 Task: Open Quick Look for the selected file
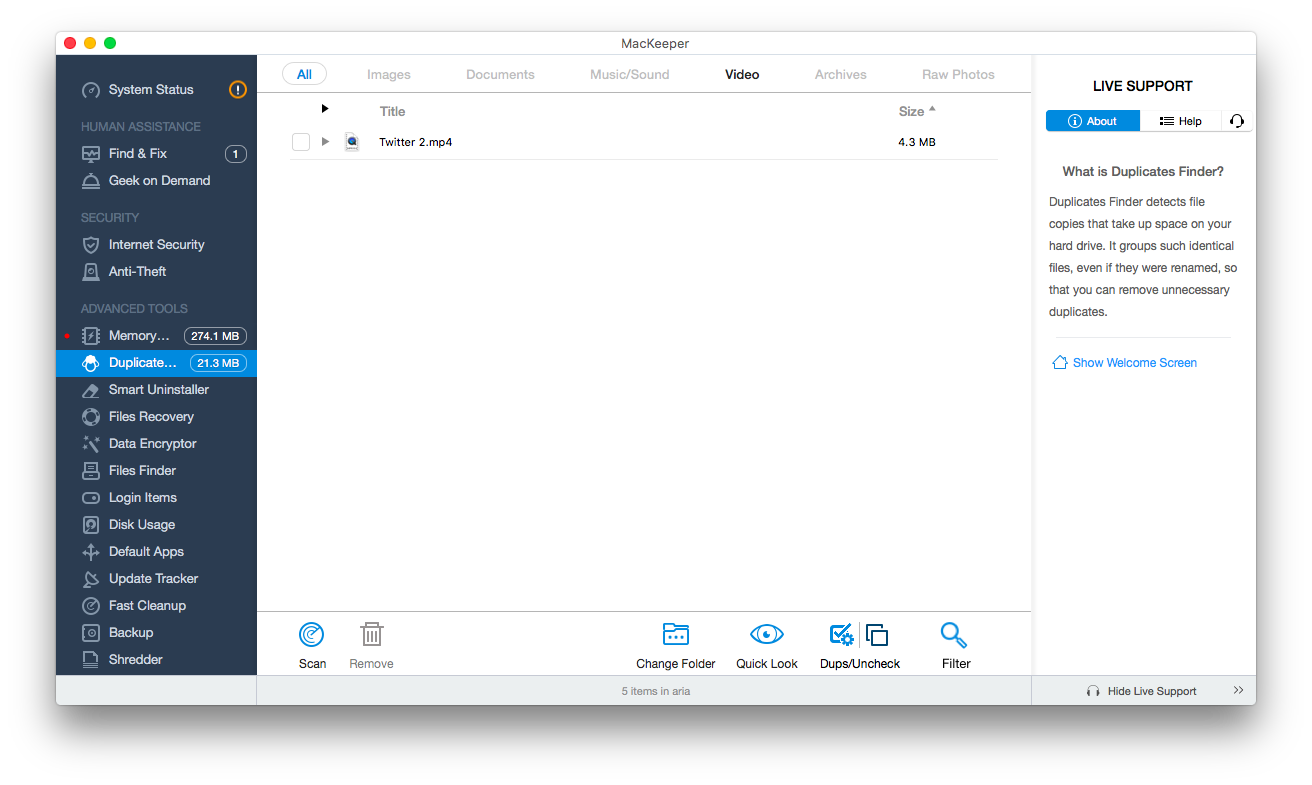pyautogui.click(x=766, y=643)
